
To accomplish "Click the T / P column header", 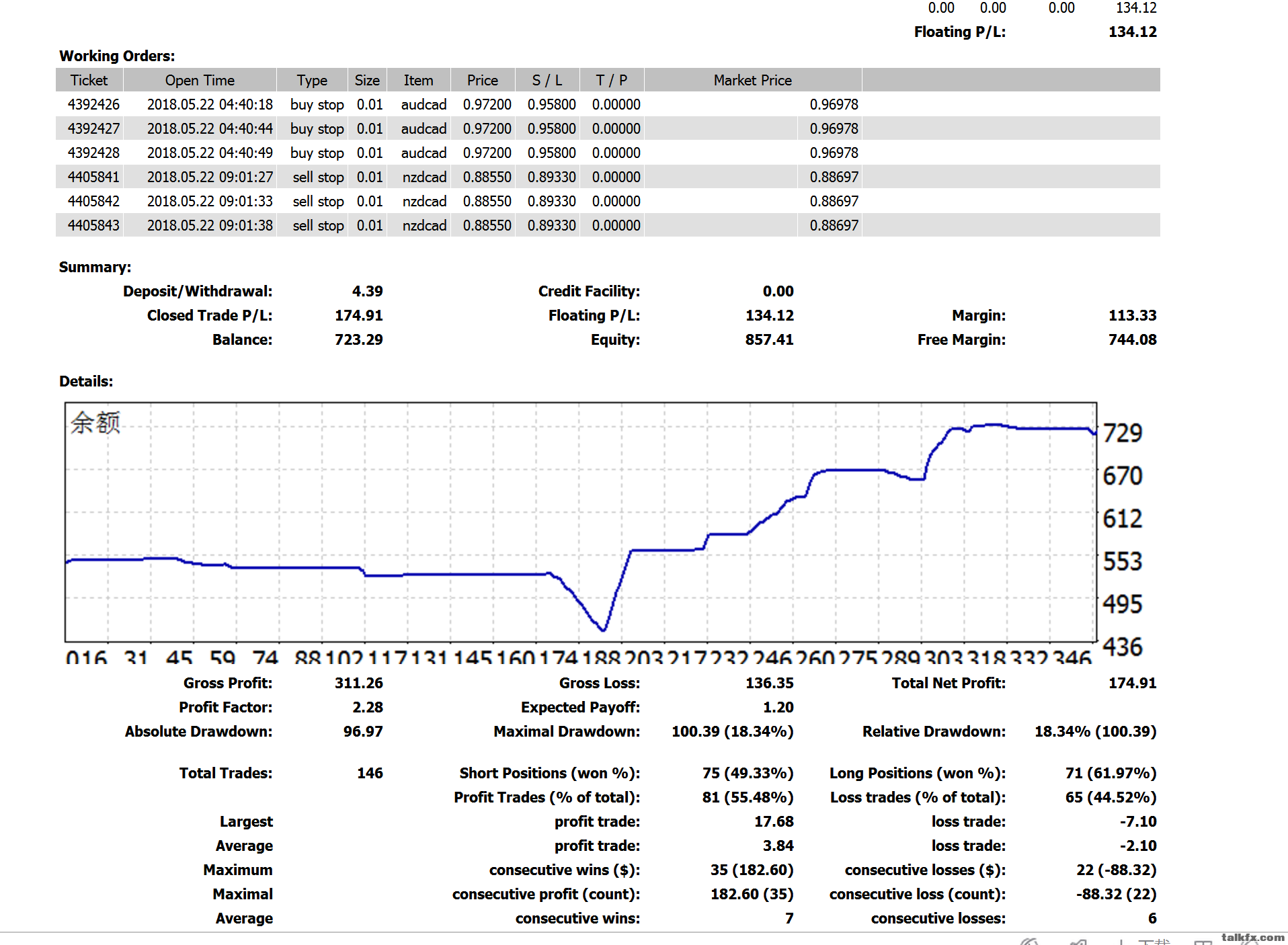I will click(x=611, y=80).
